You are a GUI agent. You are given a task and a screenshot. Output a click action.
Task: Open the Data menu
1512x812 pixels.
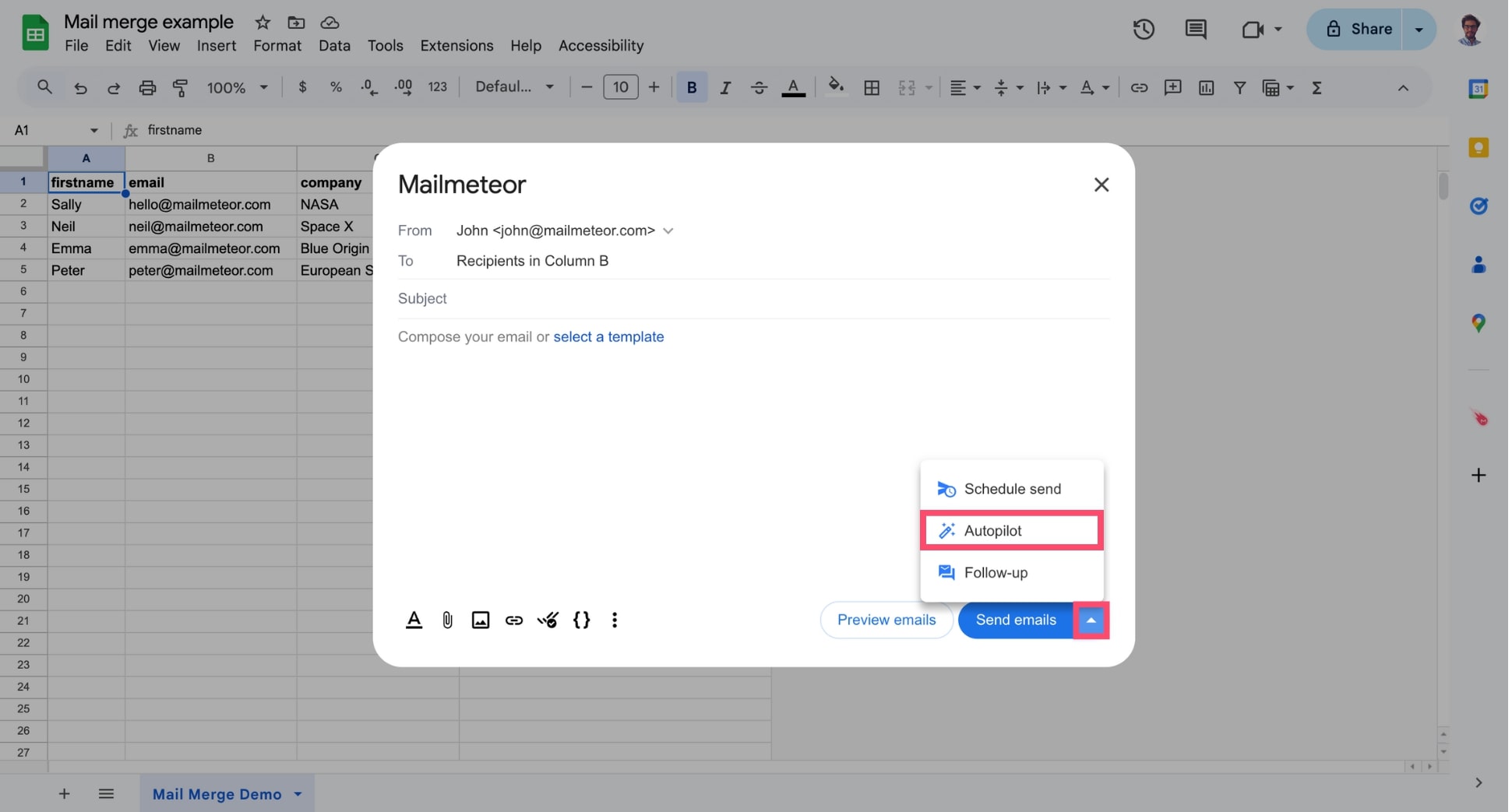point(334,46)
